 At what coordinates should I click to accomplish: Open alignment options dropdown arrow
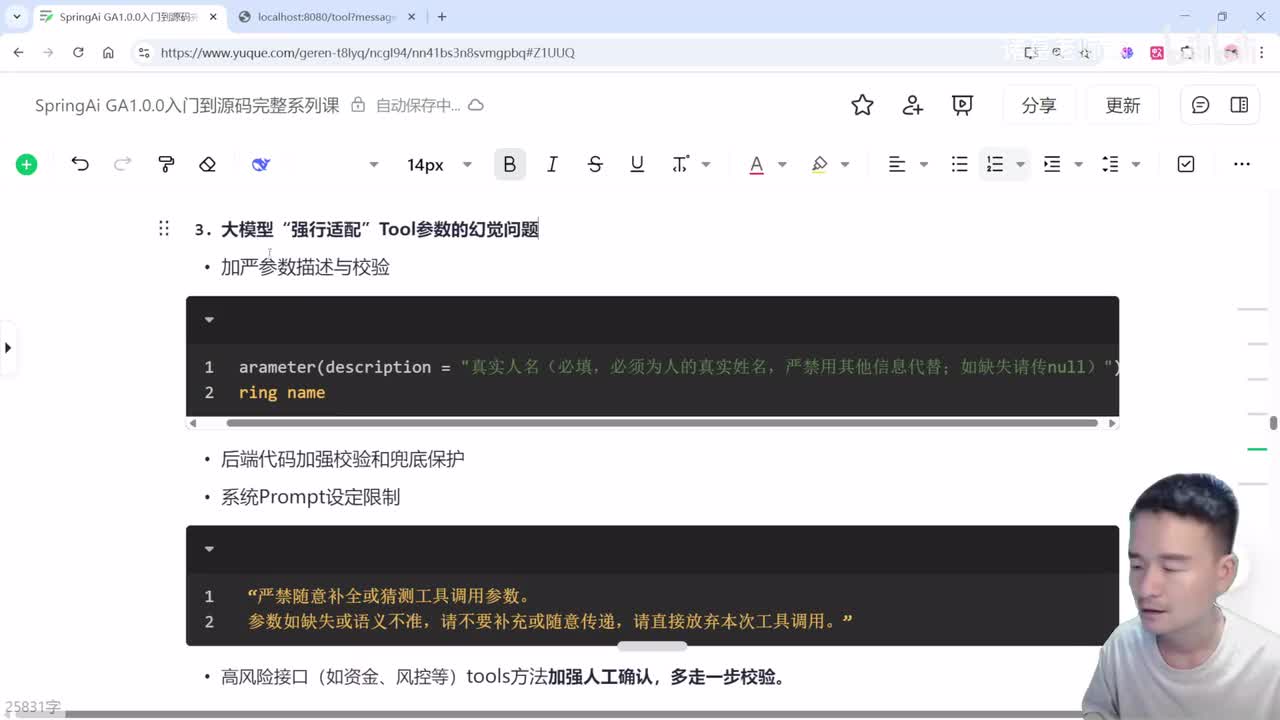[923, 165]
